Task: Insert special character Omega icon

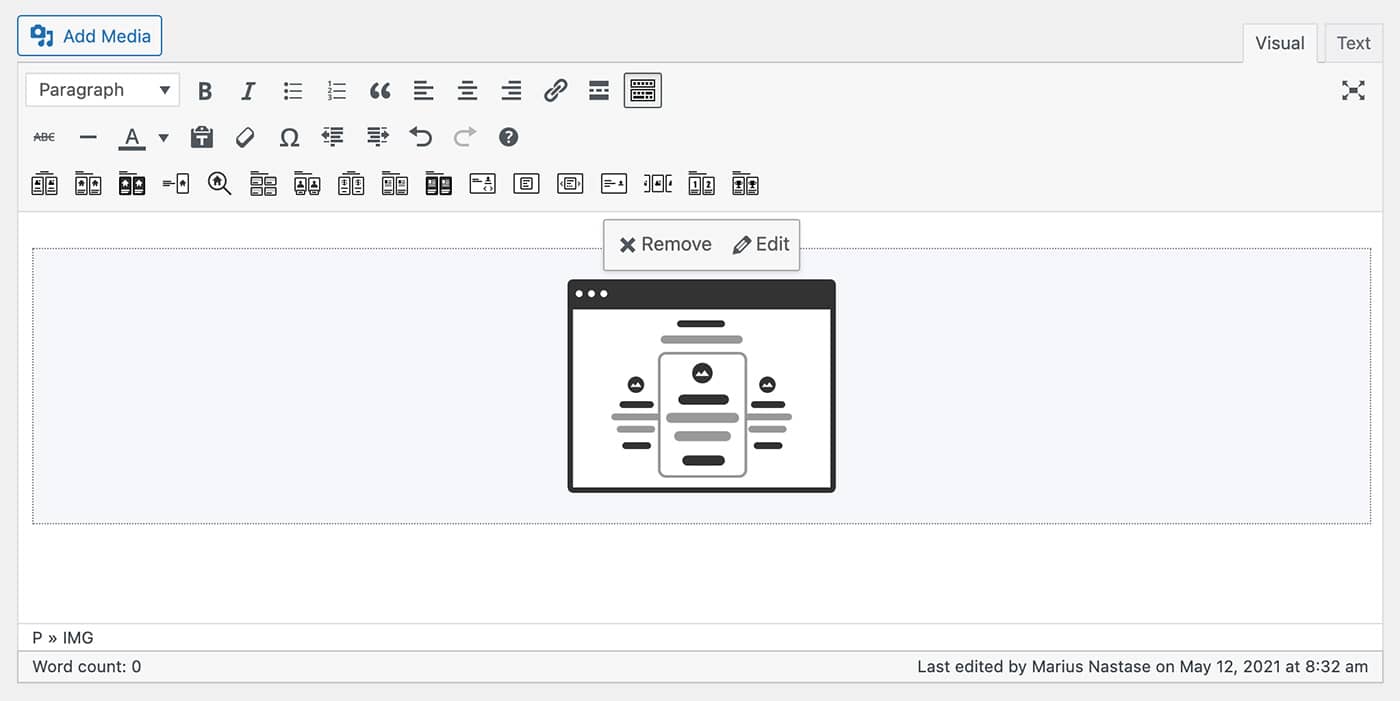Action: click(x=289, y=137)
